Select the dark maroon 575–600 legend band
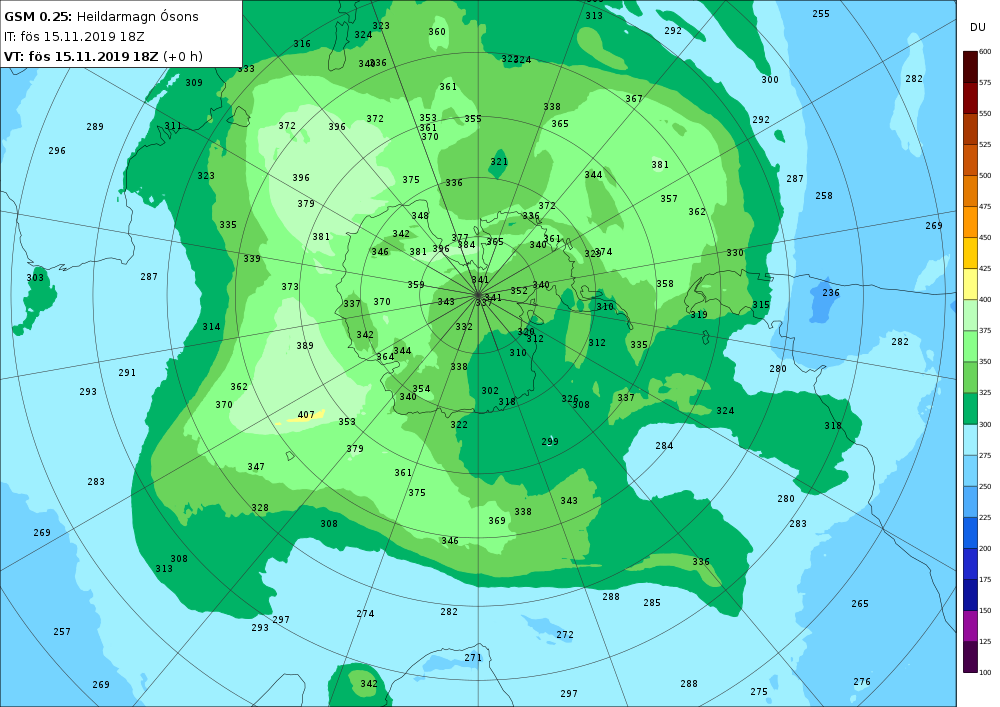1000x707 pixels. point(970,67)
